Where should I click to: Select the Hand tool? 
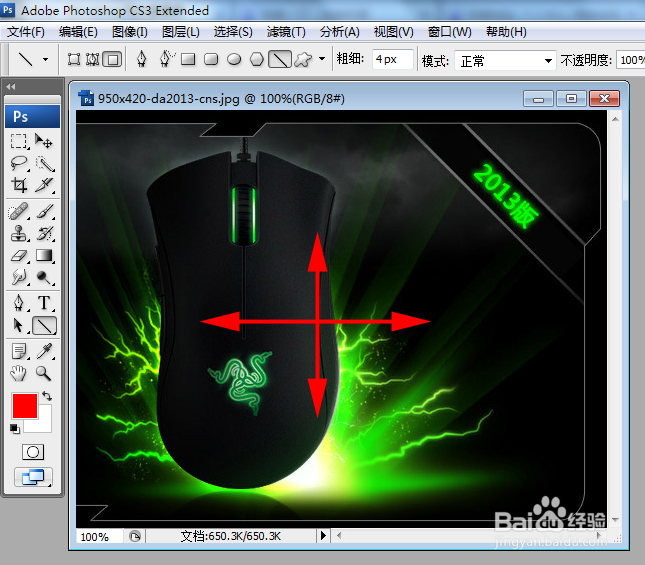[x=19, y=373]
